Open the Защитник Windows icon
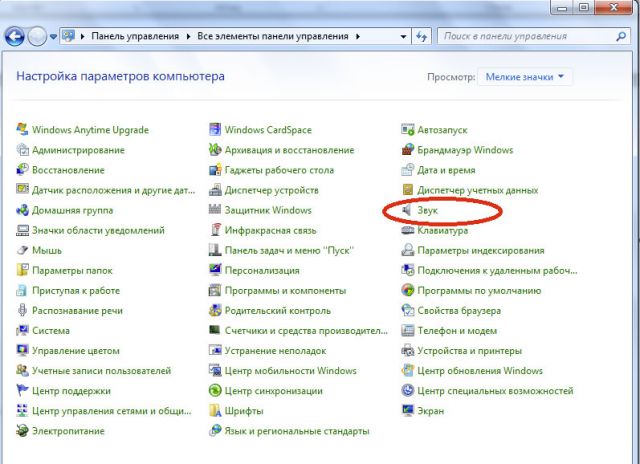 pyautogui.click(x=215, y=210)
